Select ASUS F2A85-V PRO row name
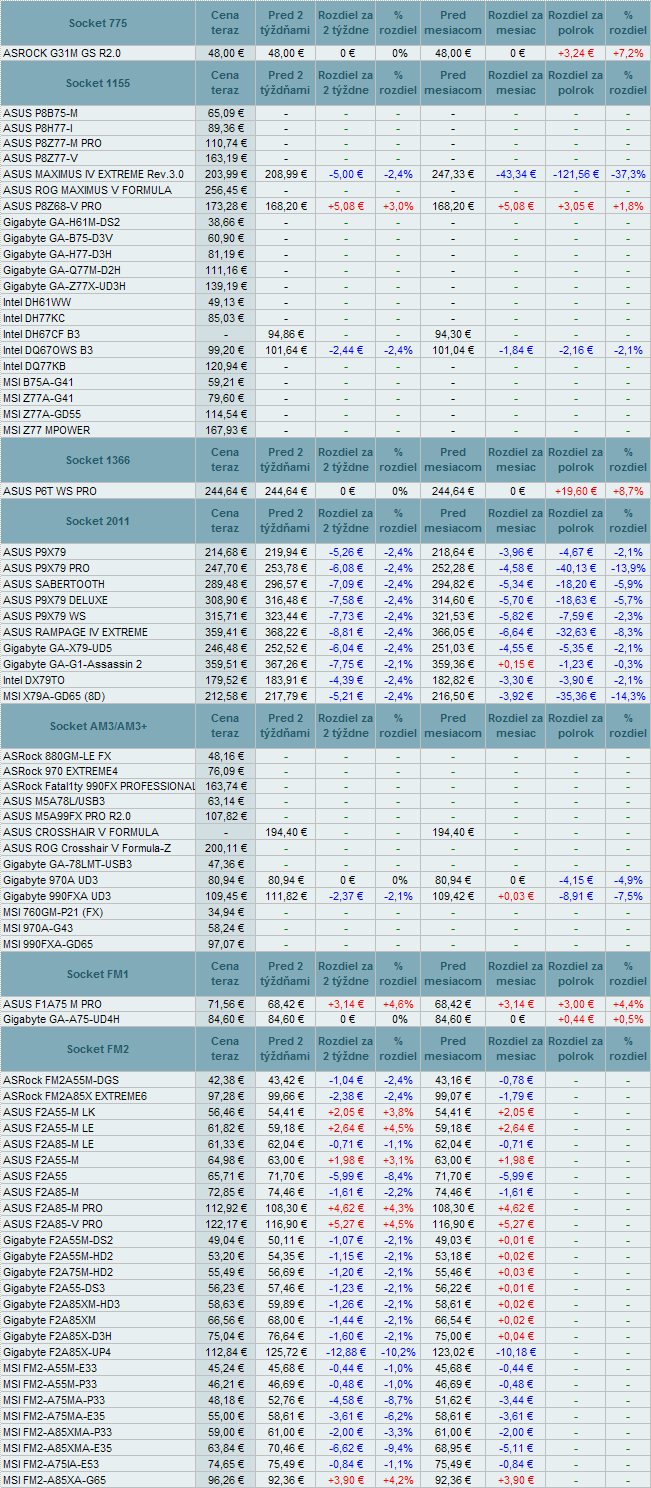651x1488 pixels. [53, 1223]
